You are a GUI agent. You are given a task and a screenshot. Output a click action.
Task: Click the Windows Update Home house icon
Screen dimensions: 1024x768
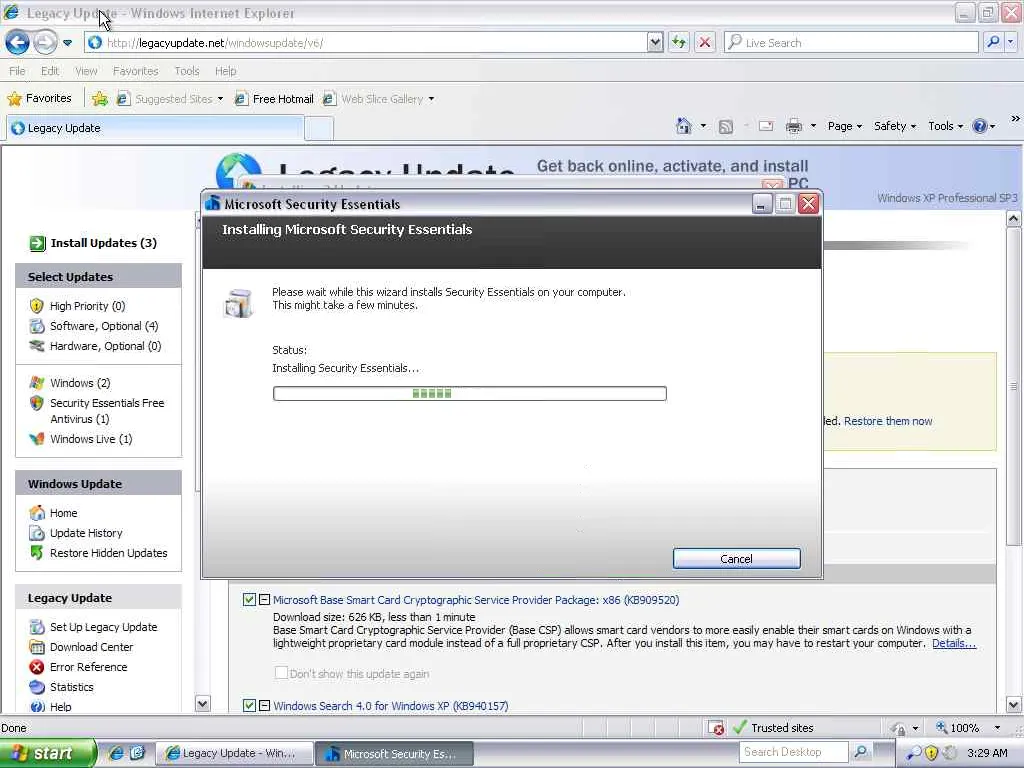coord(37,513)
